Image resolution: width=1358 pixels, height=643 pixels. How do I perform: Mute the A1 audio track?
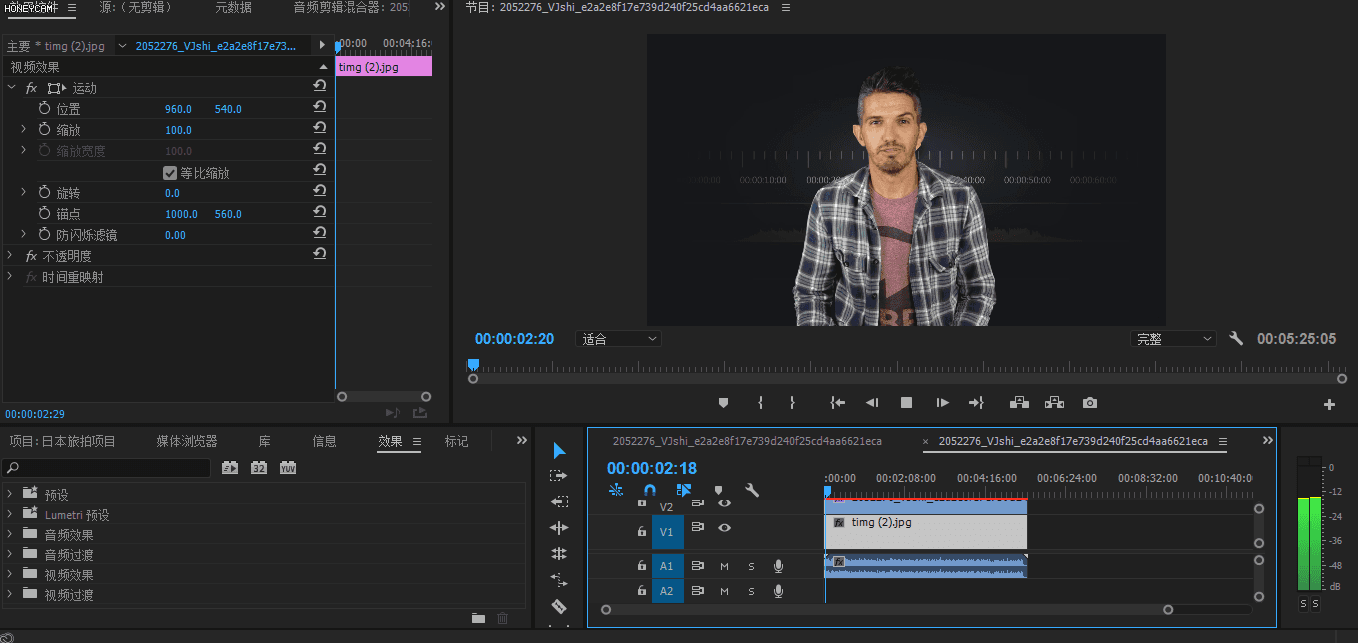click(725, 566)
